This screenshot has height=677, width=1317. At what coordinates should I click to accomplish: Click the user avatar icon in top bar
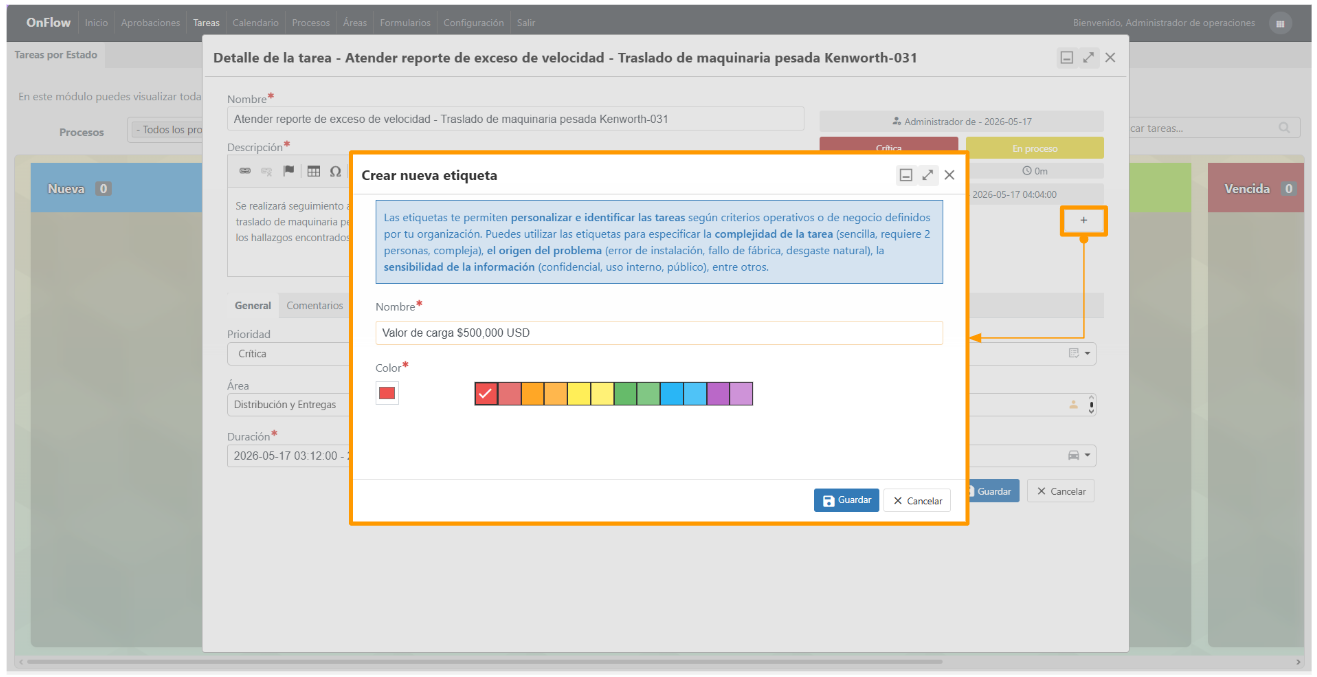click(x=1280, y=23)
